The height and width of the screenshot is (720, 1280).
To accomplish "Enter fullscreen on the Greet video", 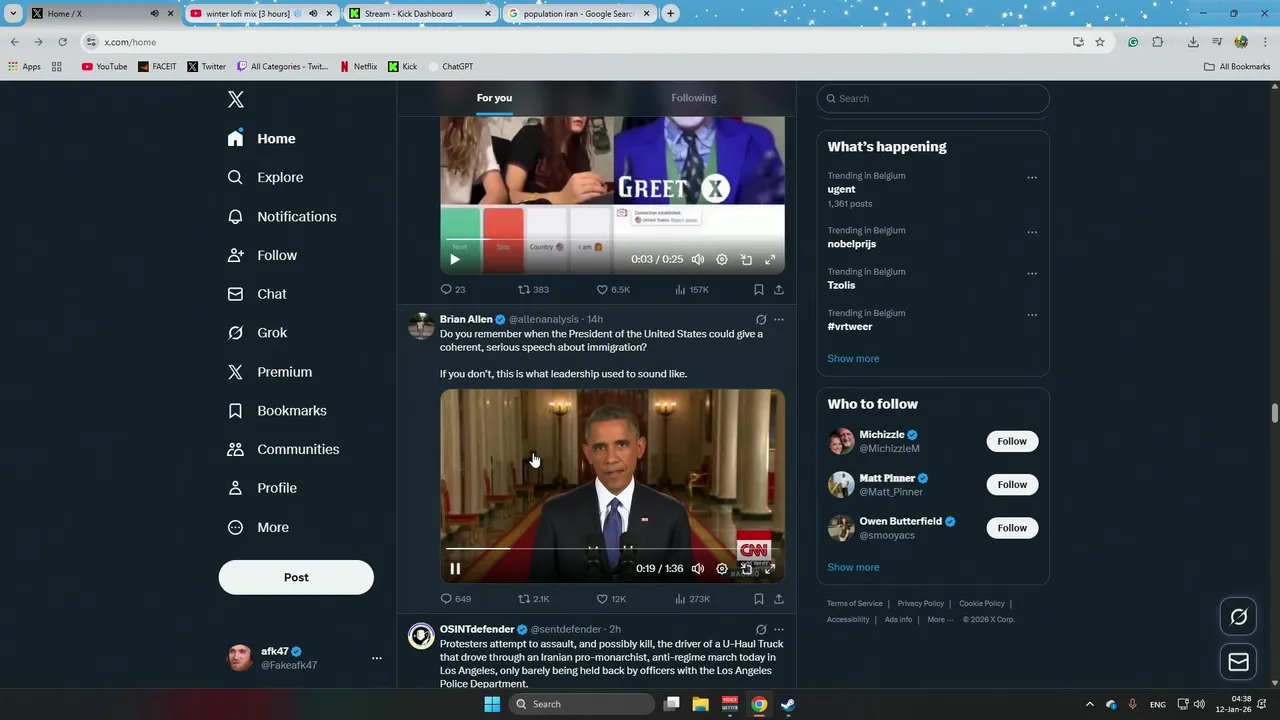I will [770, 259].
